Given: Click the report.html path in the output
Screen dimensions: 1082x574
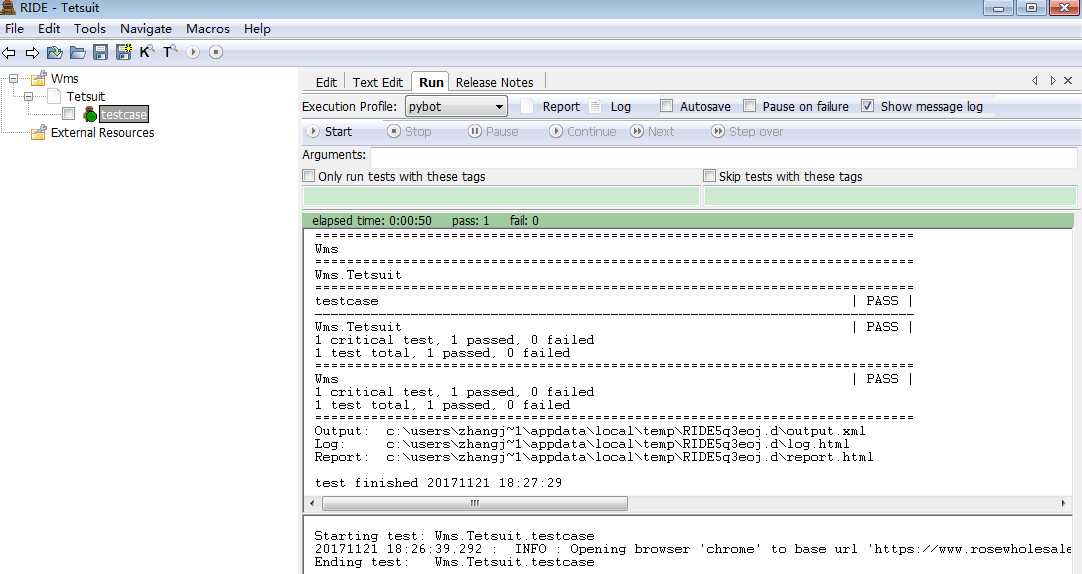Looking at the screenshot, I should pos(629,457).
